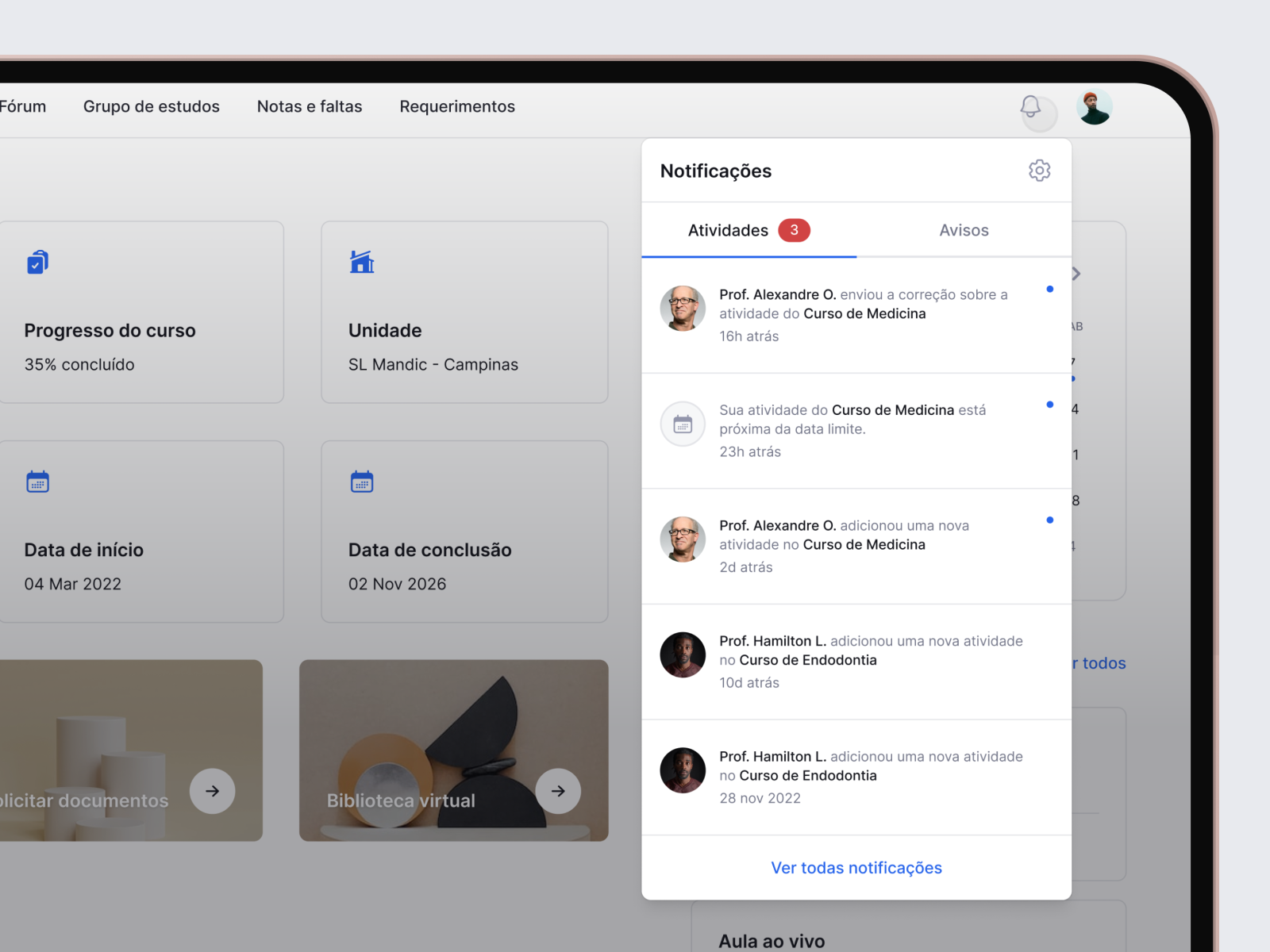The image size is (1270, 952).
Task: Switch to the Avisos tab
Action: [x=964, y=230]
